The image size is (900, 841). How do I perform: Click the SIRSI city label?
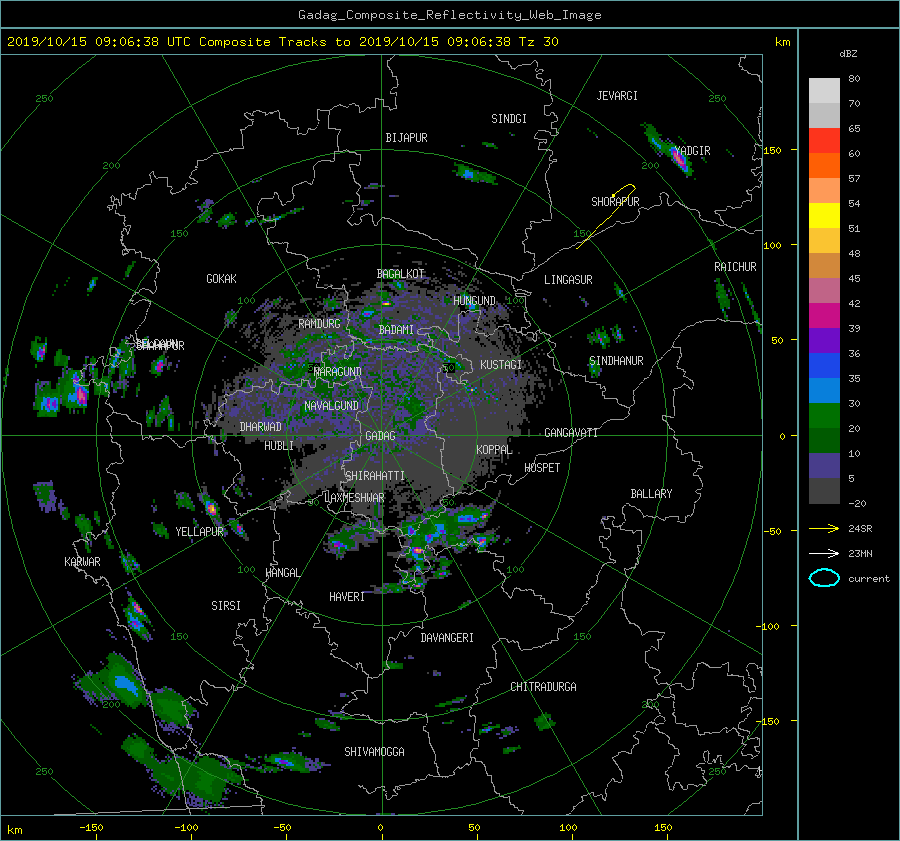226,606
